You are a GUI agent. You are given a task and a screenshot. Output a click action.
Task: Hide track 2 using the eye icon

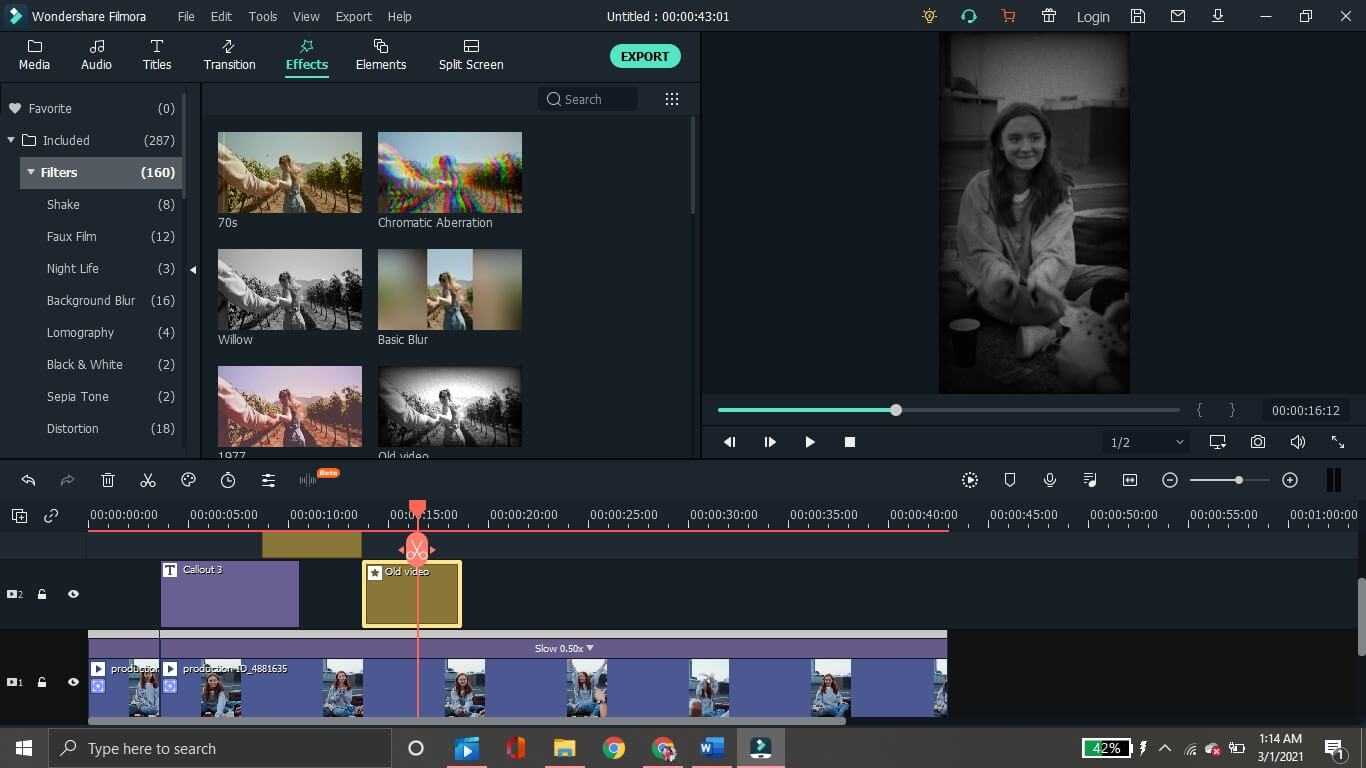[73, 594]
